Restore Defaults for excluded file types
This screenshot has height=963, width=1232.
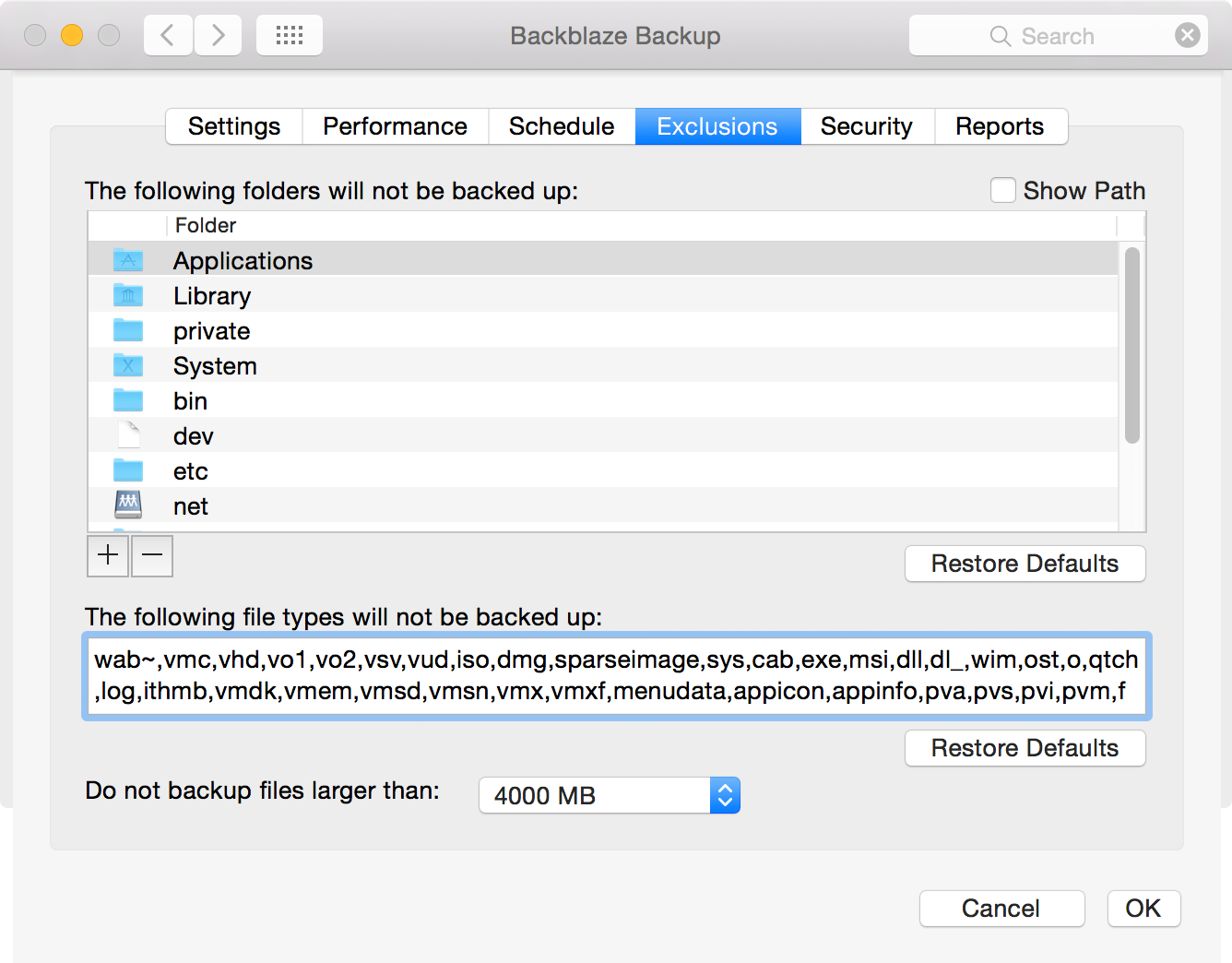(1025, 748)
